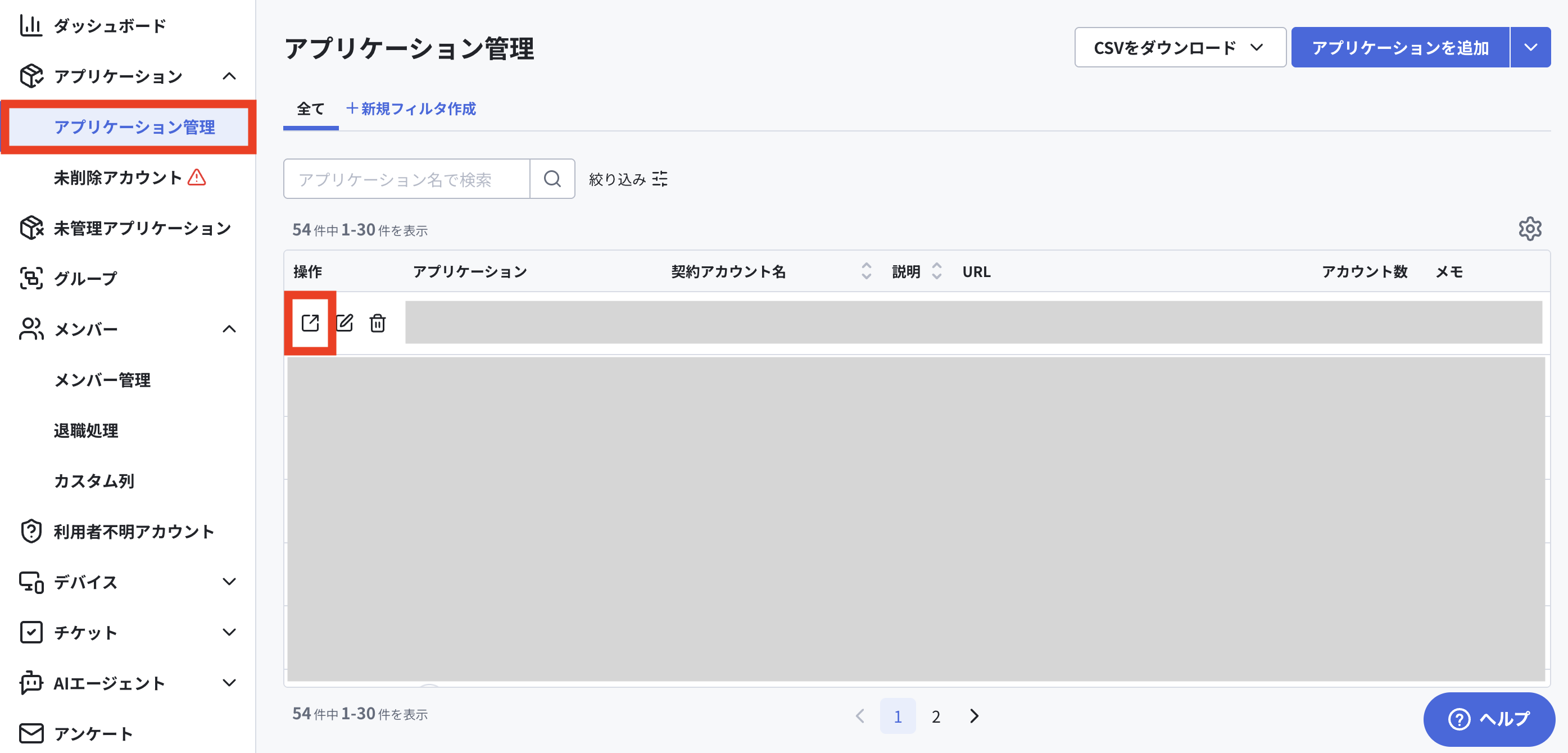1568x753 pixels.
Task: Open the CSVをダウンロード dropdown
Action: pos(1180,47)
